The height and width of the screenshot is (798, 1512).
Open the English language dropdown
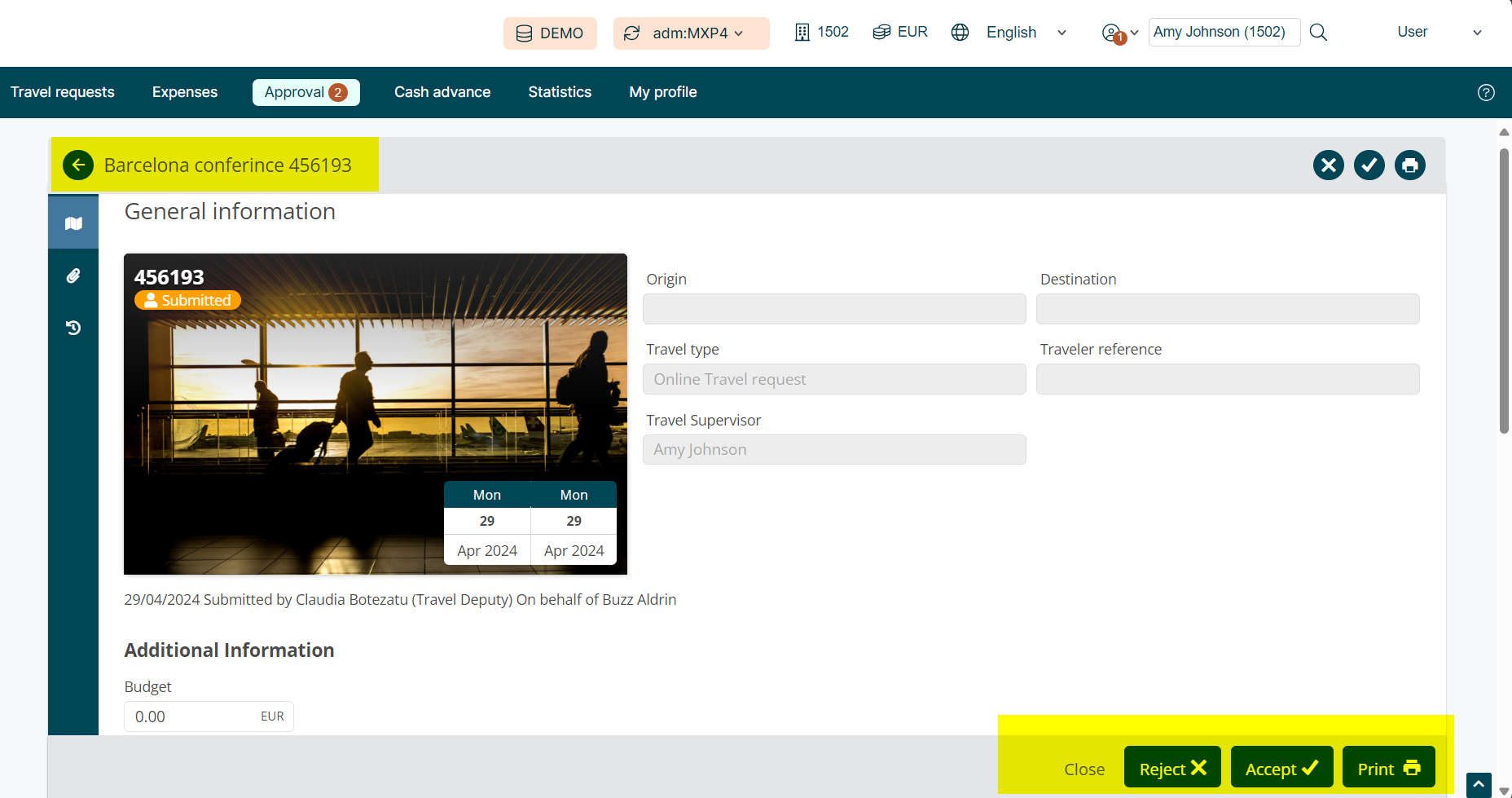1025,33
